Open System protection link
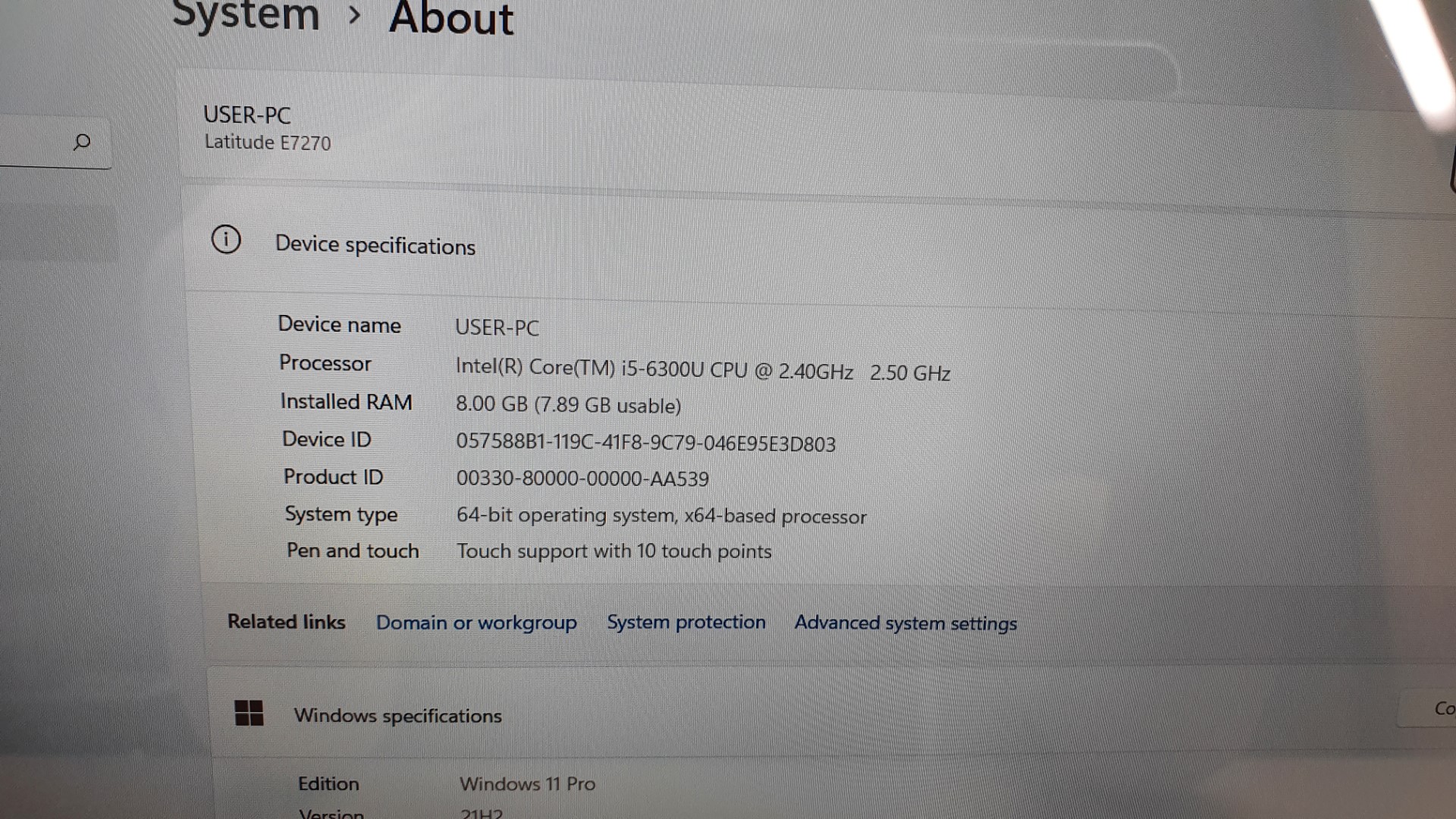1456x819 pixels. point(686,622)
